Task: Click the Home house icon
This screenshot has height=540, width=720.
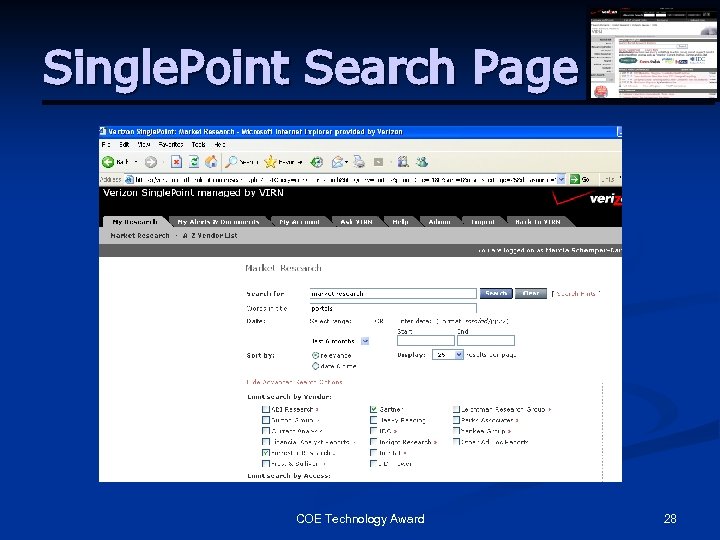Action: (x=211, y=162)
